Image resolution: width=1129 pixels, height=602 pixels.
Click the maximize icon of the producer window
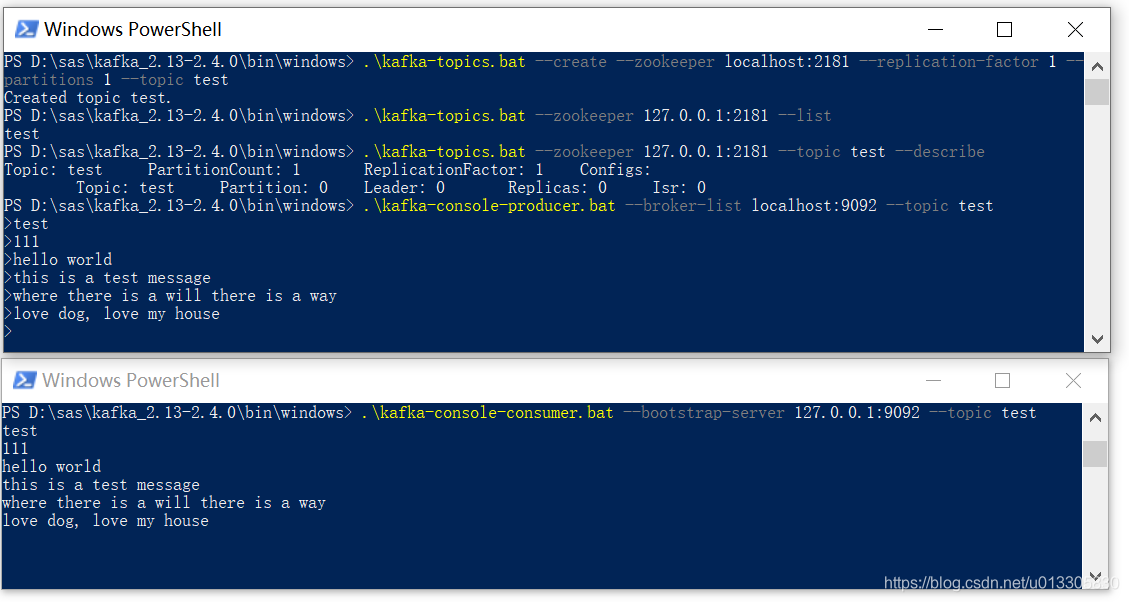1004,29
